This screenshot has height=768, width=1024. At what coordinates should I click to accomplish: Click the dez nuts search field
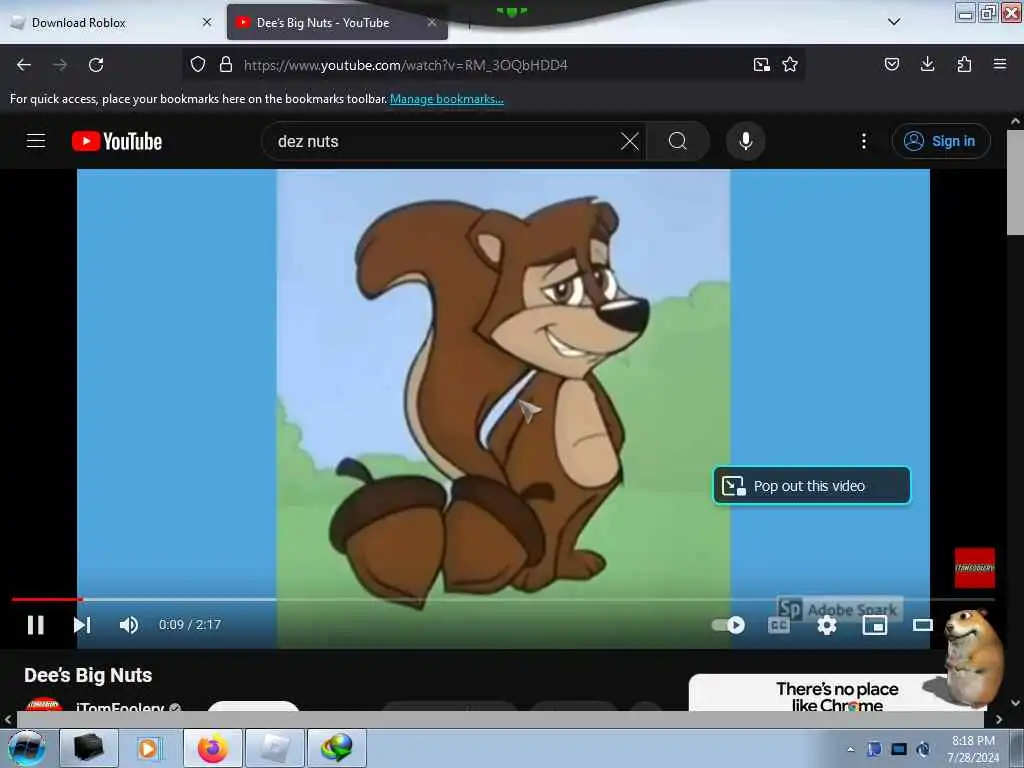point(444,141)
